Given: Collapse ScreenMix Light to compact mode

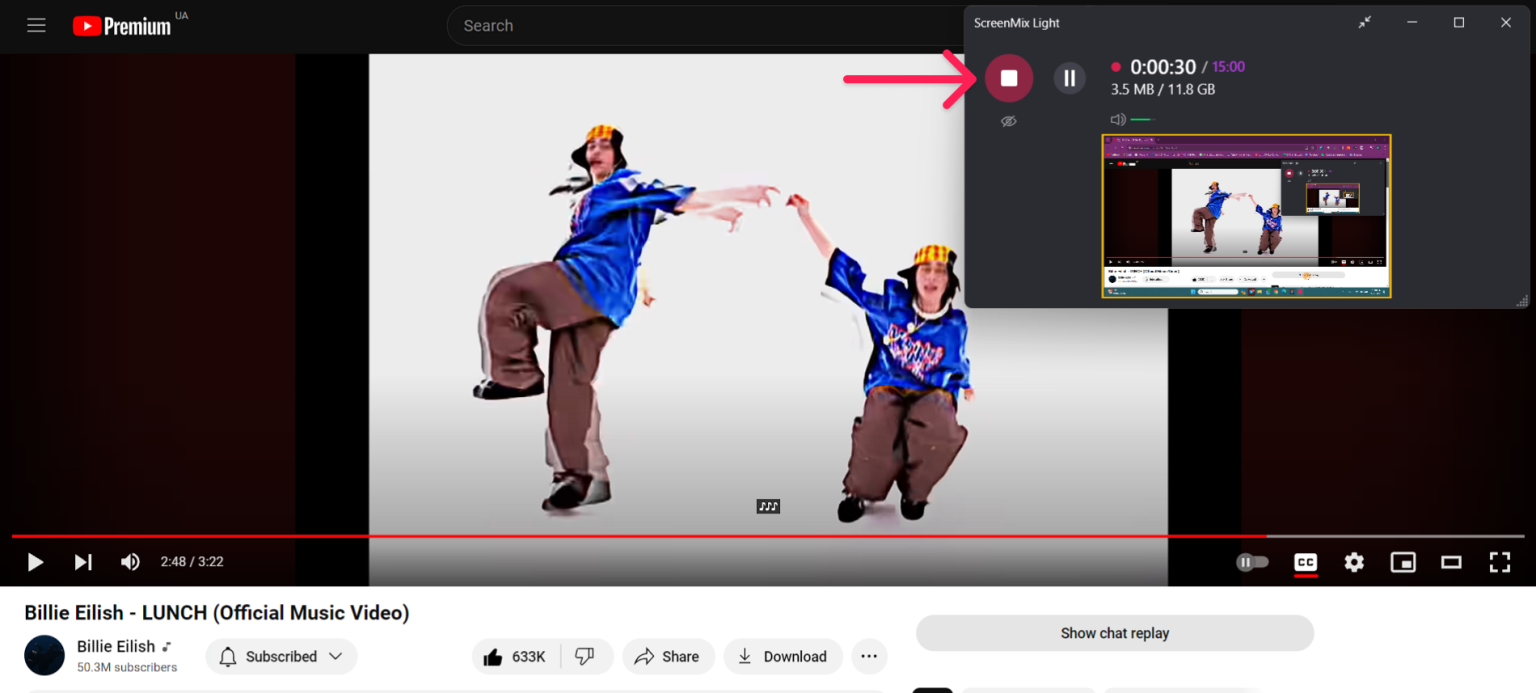Looking at the screenshot, I should [x=1365, y=21].
